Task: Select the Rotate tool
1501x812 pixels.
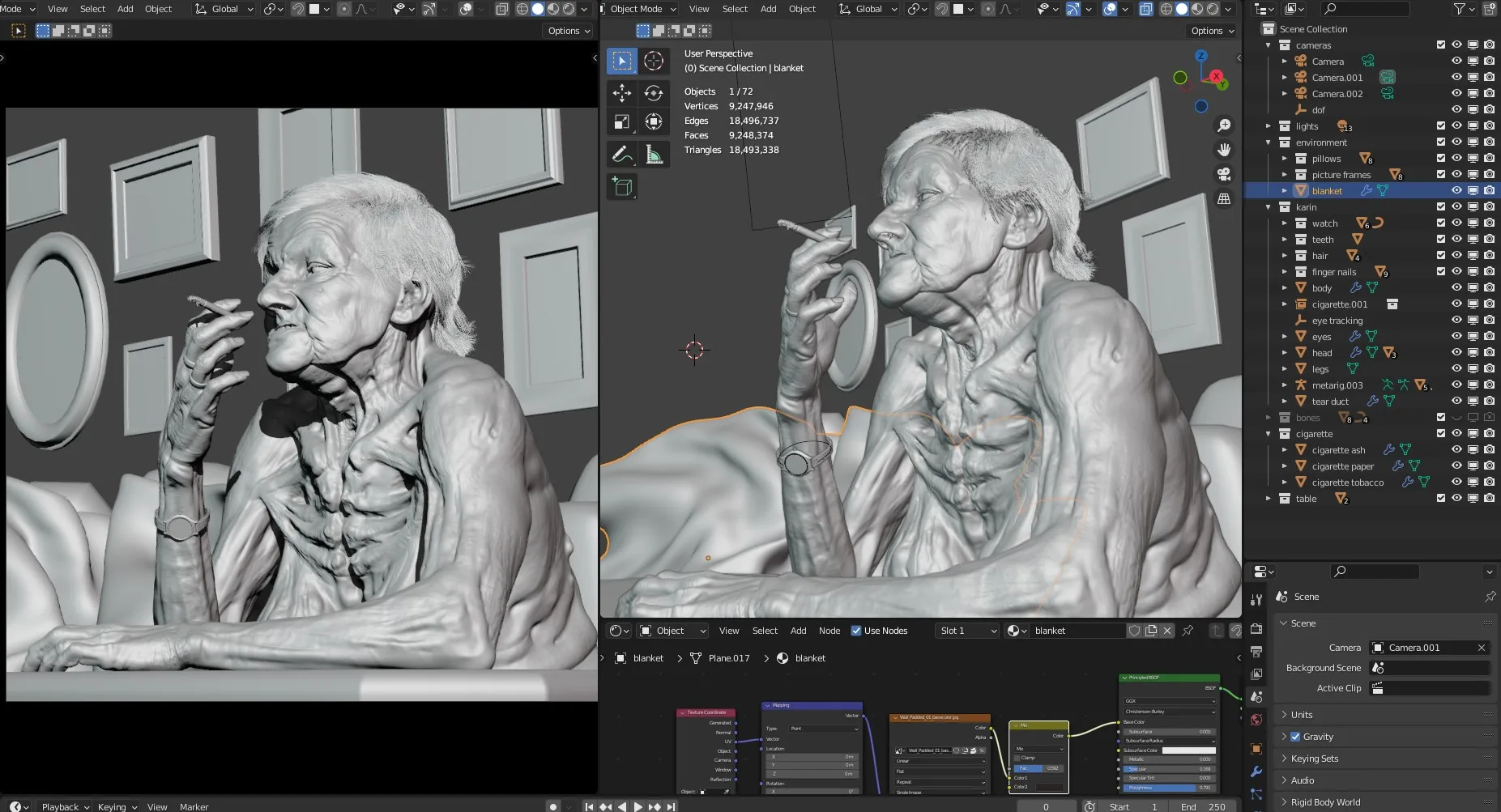Action: [x=653, y=93]
